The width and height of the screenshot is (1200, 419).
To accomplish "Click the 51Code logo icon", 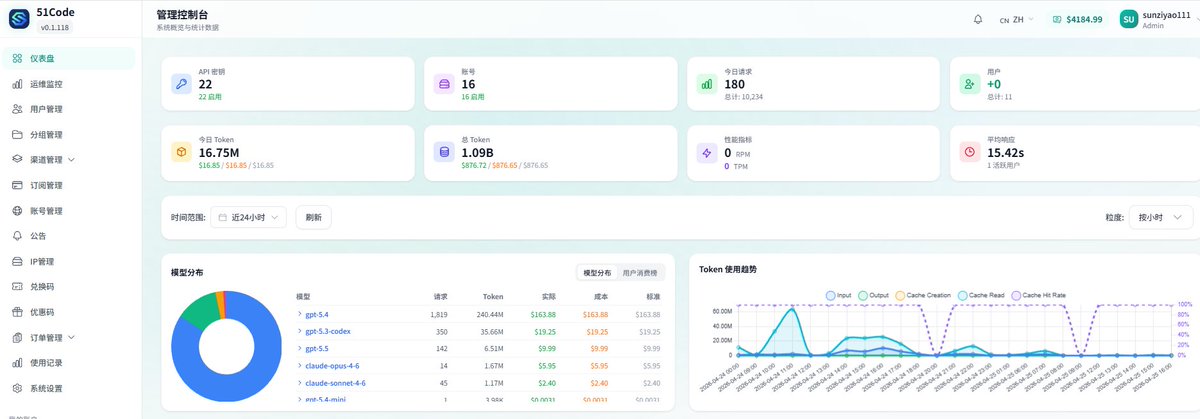I will [19, 19].
